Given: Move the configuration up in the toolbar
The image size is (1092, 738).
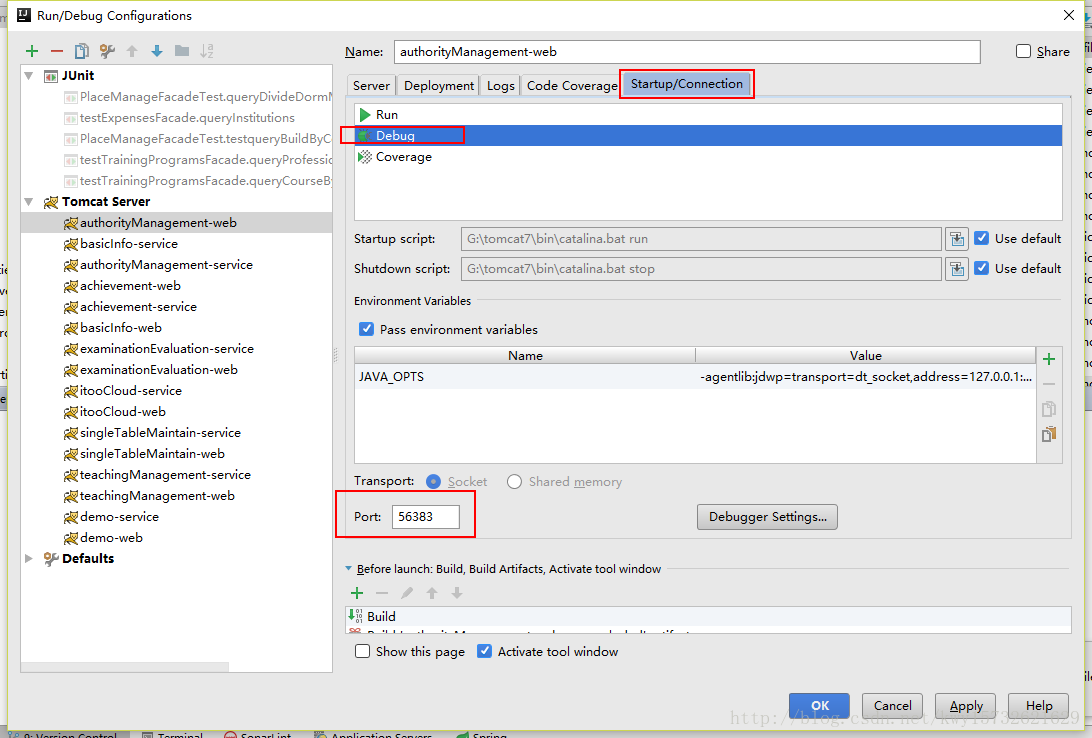Looking at the screenshot, I should pyautogui.click(x=132, y=51).
